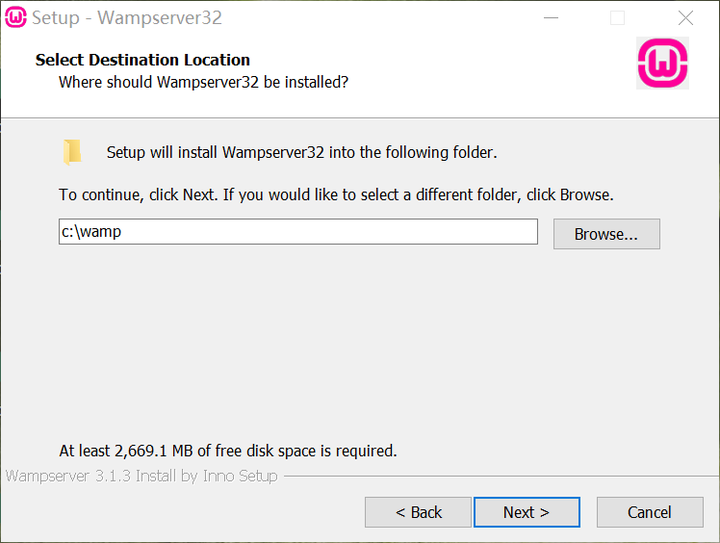Click the "Setup - Wampserver32" window title

point(127,18)
